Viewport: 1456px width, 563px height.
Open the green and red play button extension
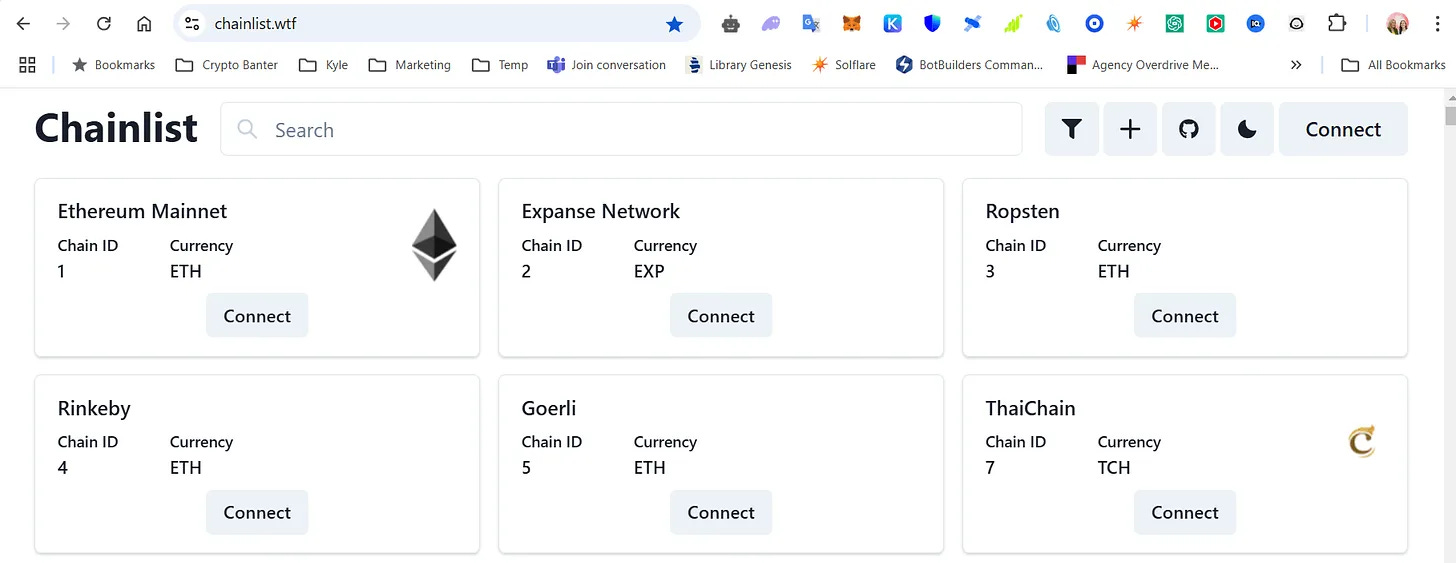[x=1215, y=24]
